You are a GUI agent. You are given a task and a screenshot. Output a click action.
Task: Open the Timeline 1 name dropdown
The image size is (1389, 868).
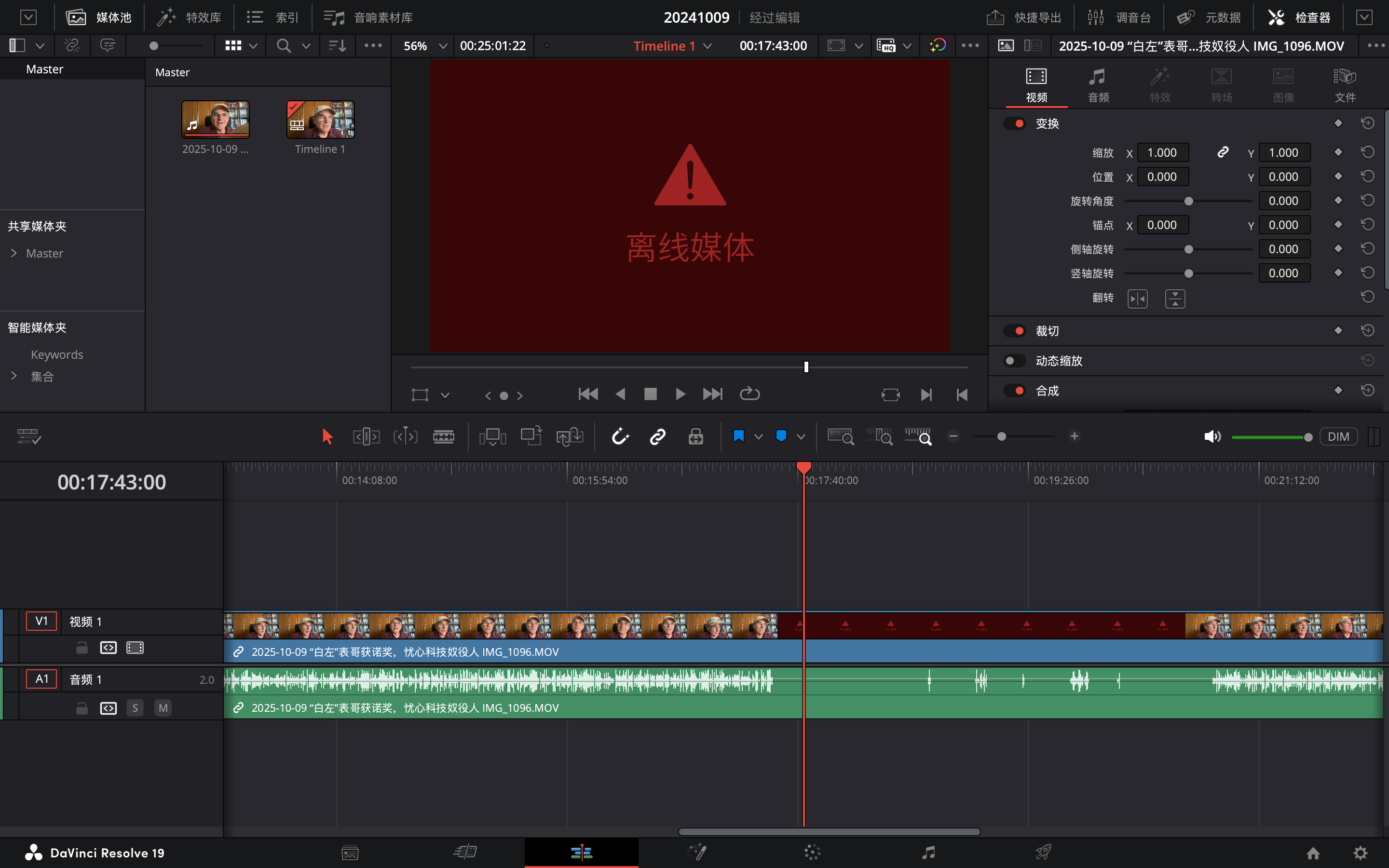[708, 46]
